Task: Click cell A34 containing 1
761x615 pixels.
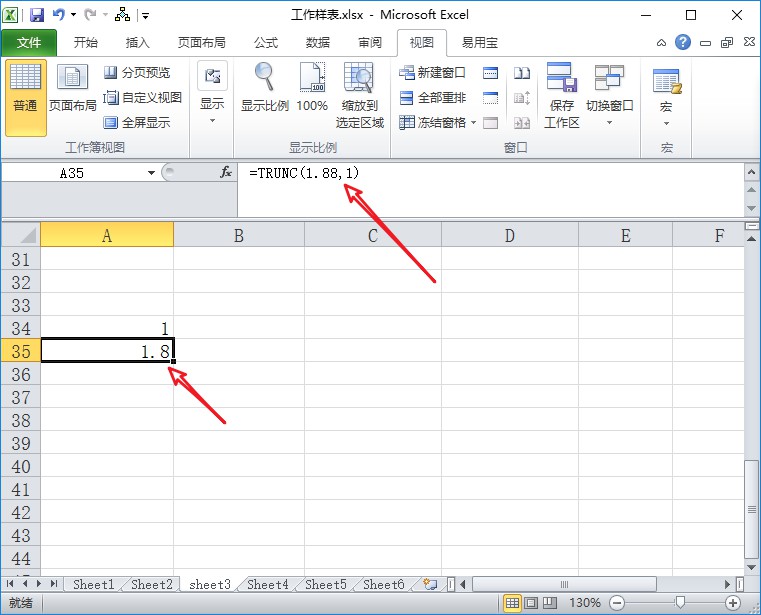Action: click(107, 328)
